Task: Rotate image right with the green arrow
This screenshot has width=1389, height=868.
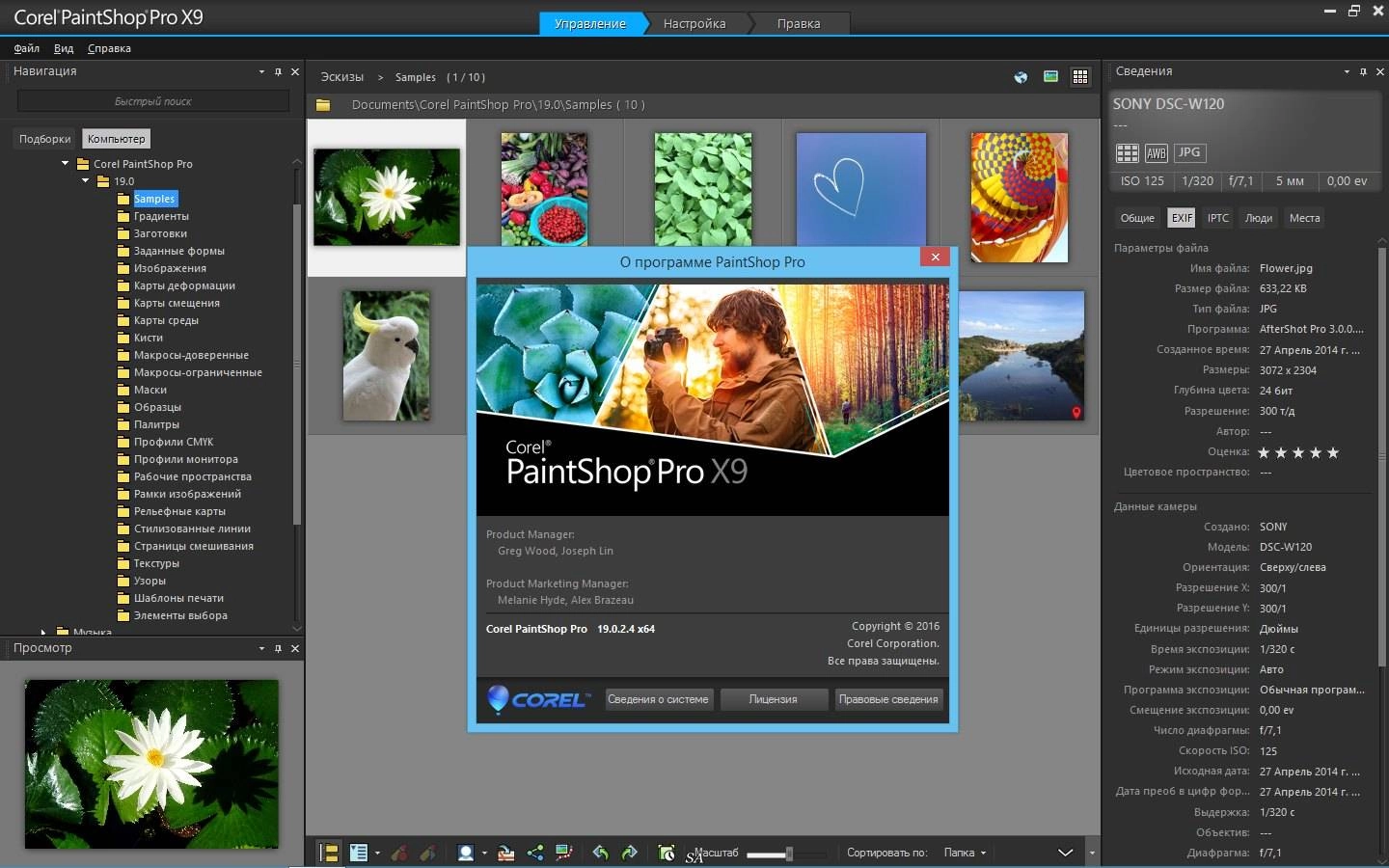Action: coord(630,853)
